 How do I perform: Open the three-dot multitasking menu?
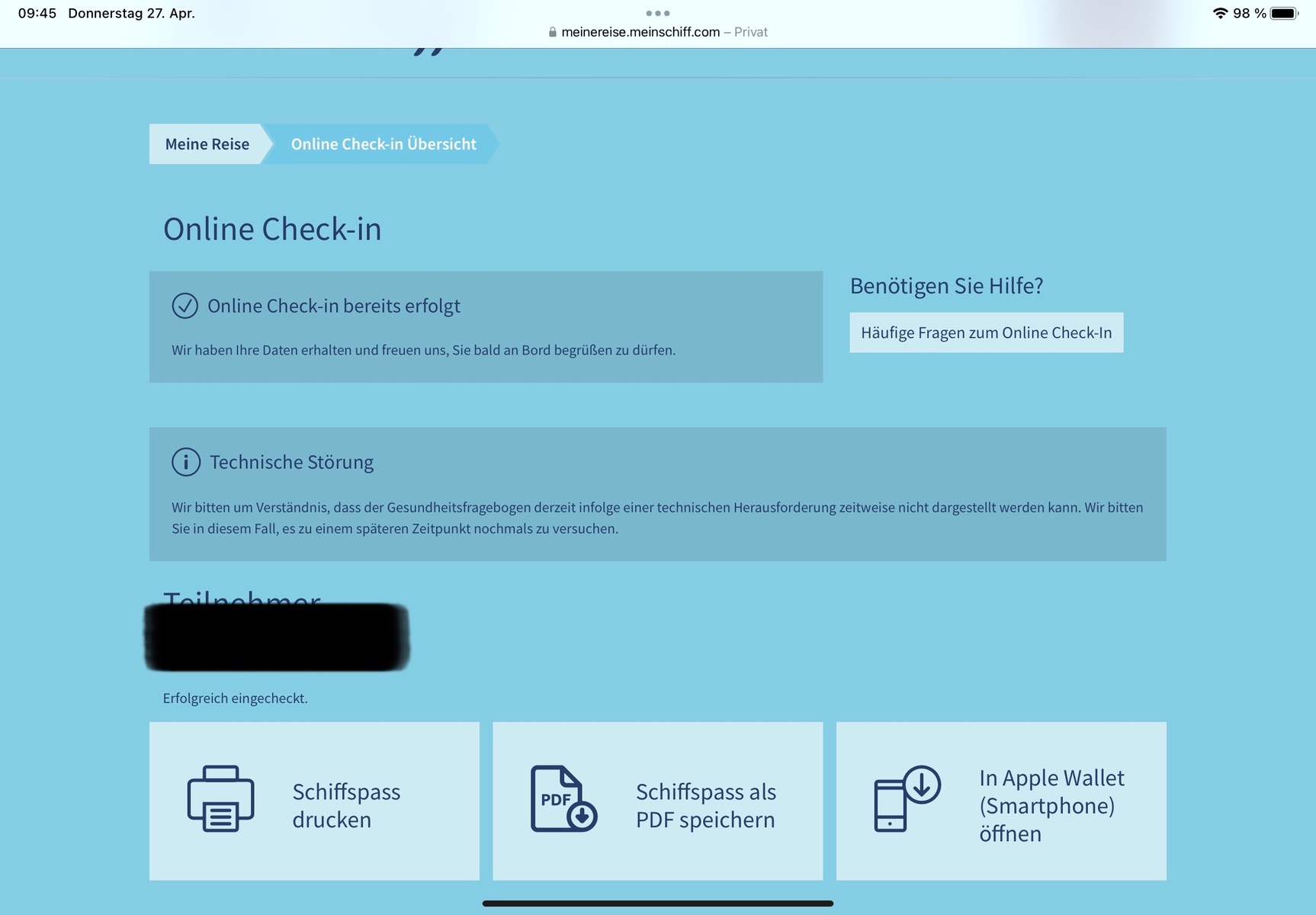pyautogui.click(x=657, y=13)
